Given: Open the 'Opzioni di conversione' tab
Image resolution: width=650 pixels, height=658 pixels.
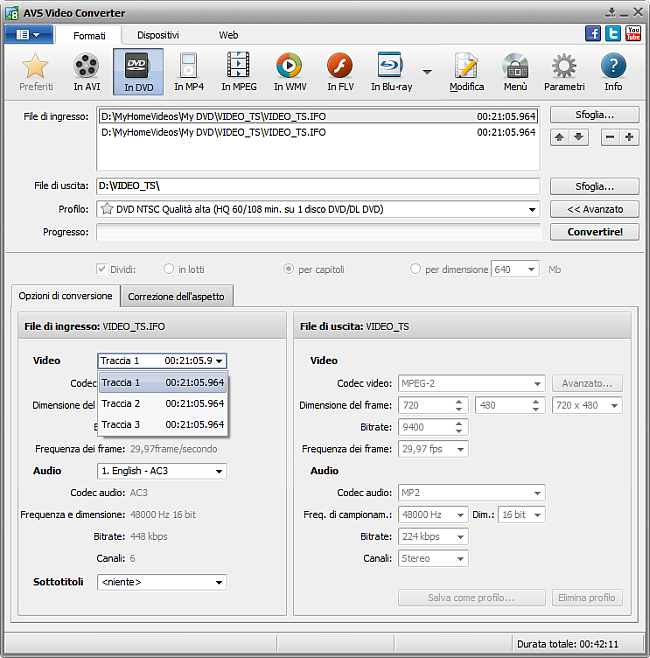Looking at the screenshot, I should click(65, 296).
